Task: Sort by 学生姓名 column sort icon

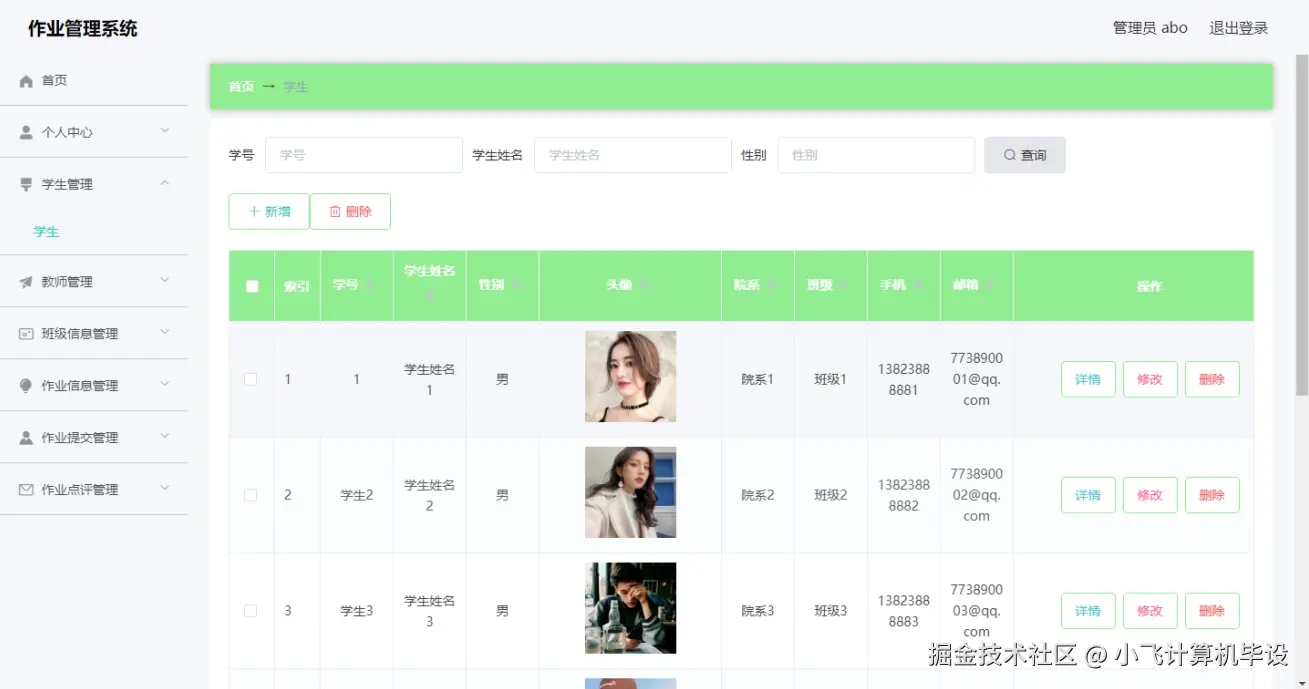Action: pos(430,297)
